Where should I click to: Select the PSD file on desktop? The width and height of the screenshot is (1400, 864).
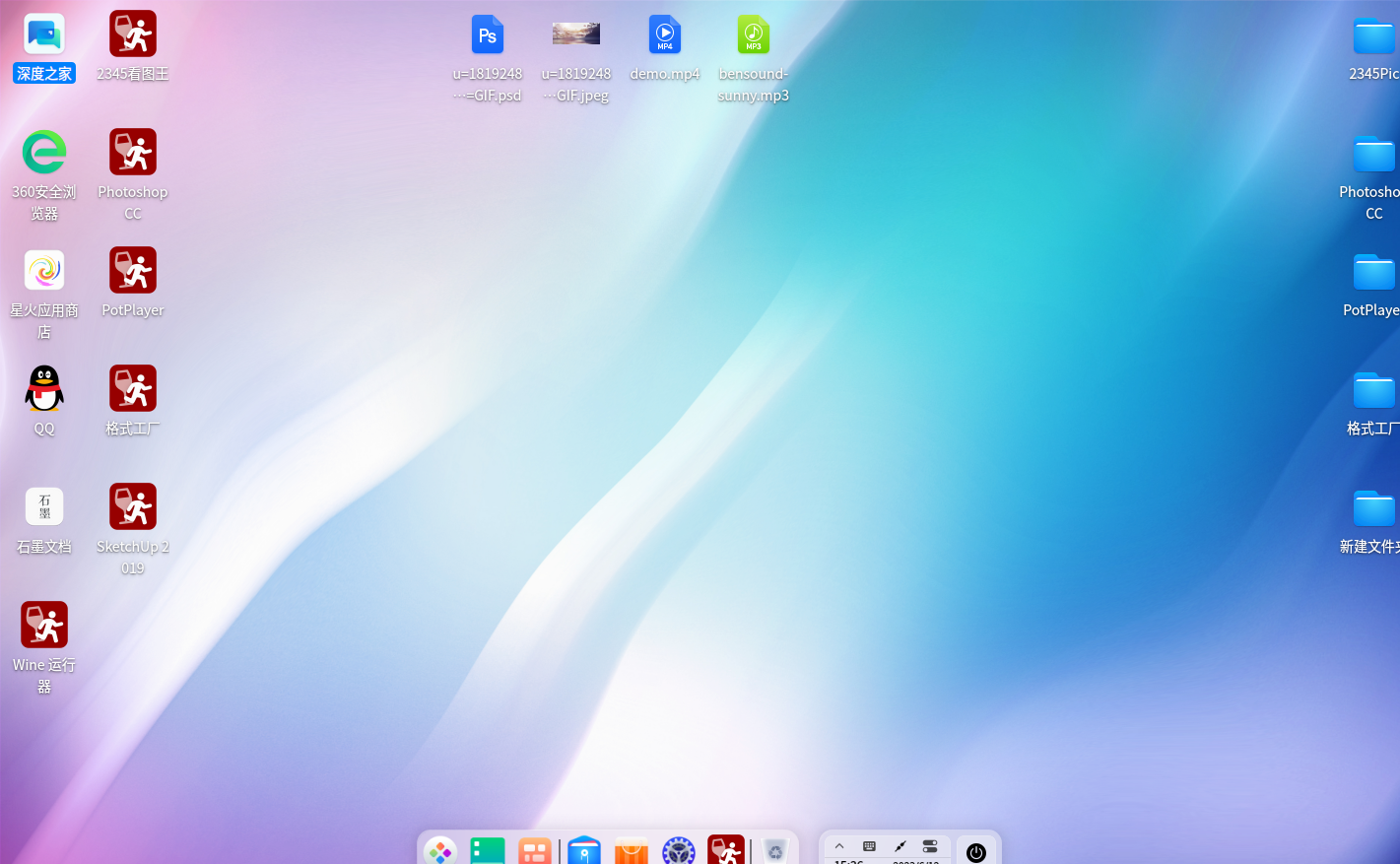[x=488, y=35]
